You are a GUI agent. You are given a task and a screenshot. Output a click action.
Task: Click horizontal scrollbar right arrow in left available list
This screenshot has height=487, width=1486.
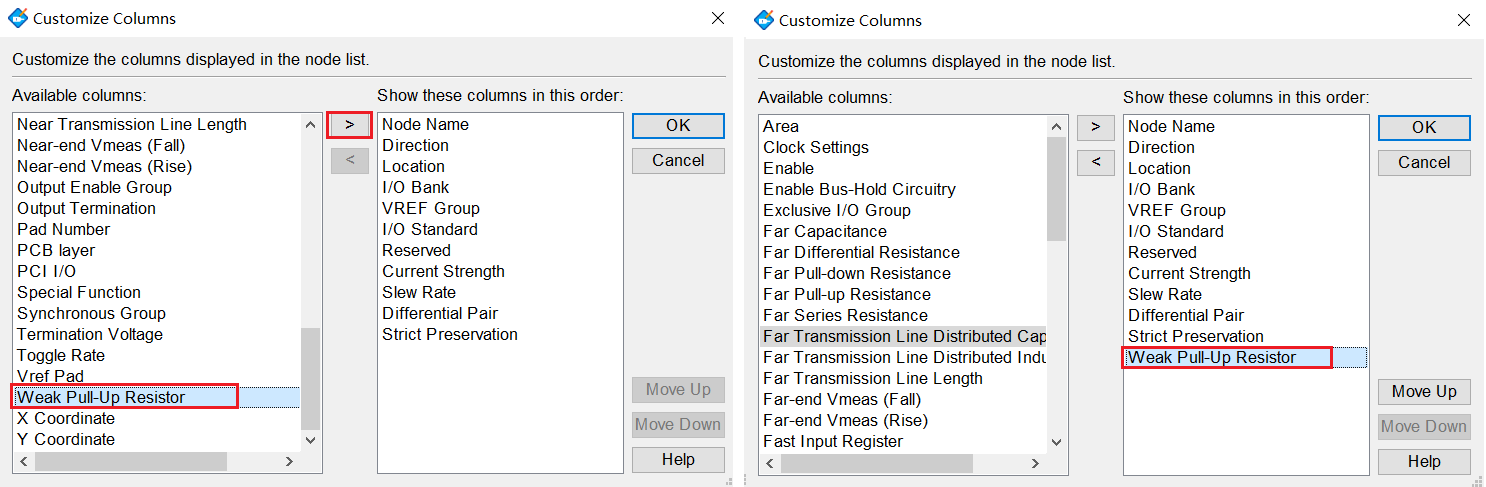click(289, 462)
